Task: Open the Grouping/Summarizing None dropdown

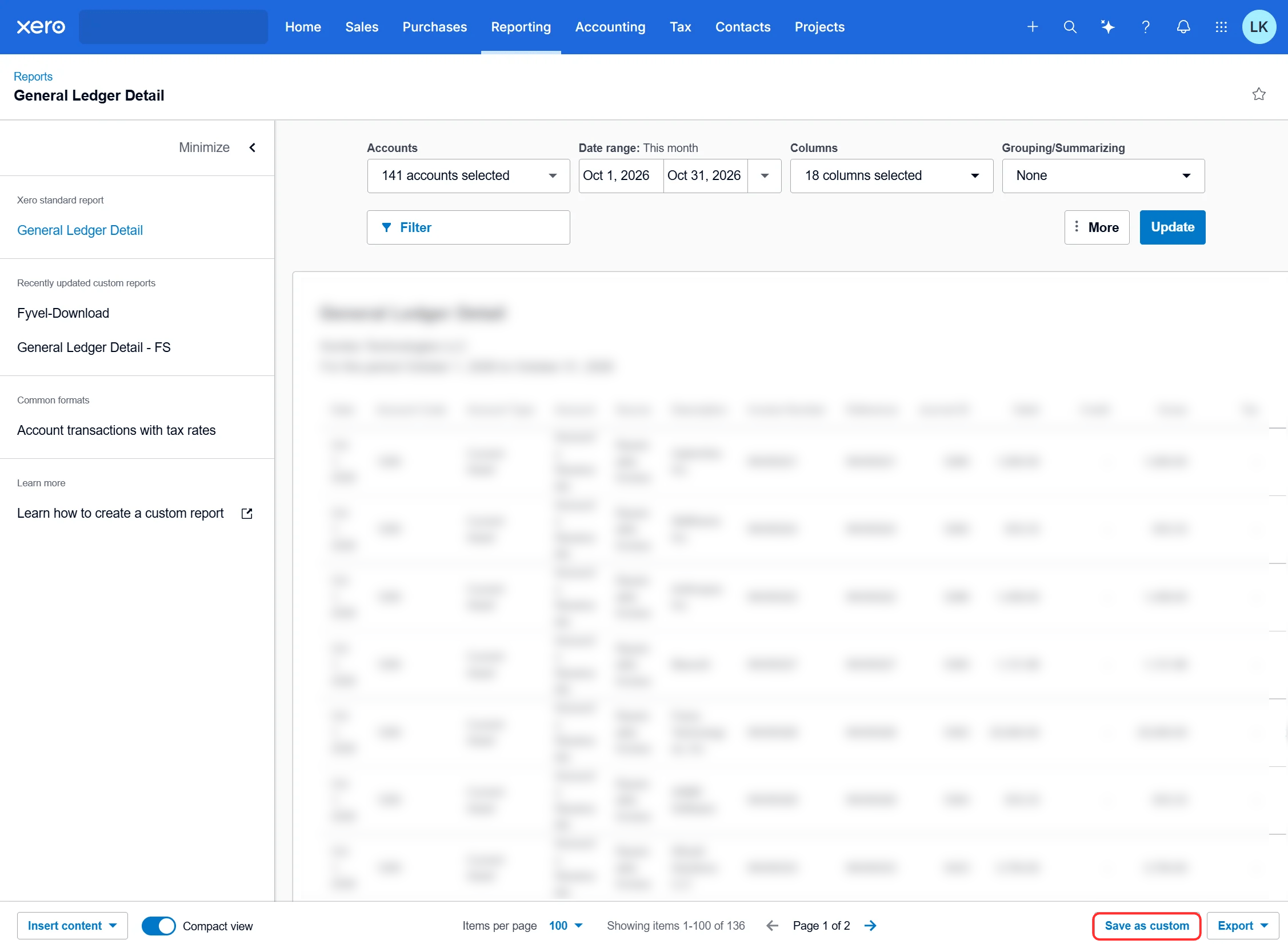Action: point(1103,175)
